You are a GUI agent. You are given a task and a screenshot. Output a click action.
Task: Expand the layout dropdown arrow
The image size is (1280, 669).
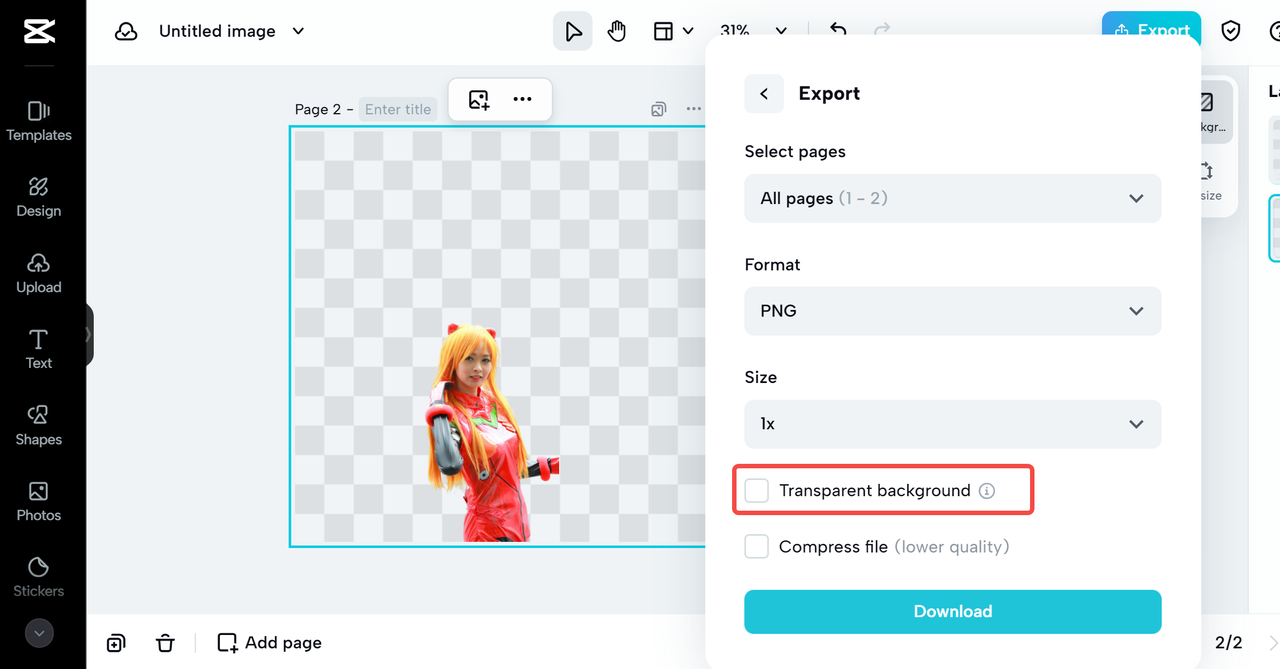coord(688,31)
